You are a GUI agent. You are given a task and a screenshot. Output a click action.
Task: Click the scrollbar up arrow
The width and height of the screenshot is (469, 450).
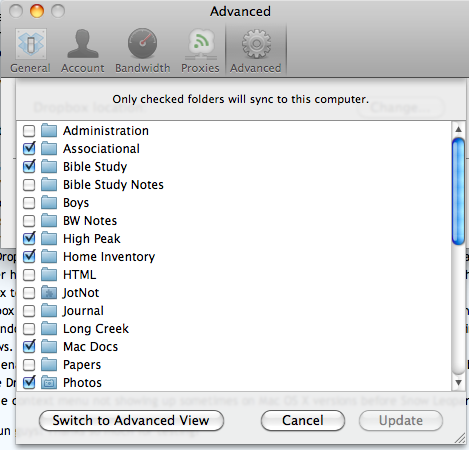[459, 129]
